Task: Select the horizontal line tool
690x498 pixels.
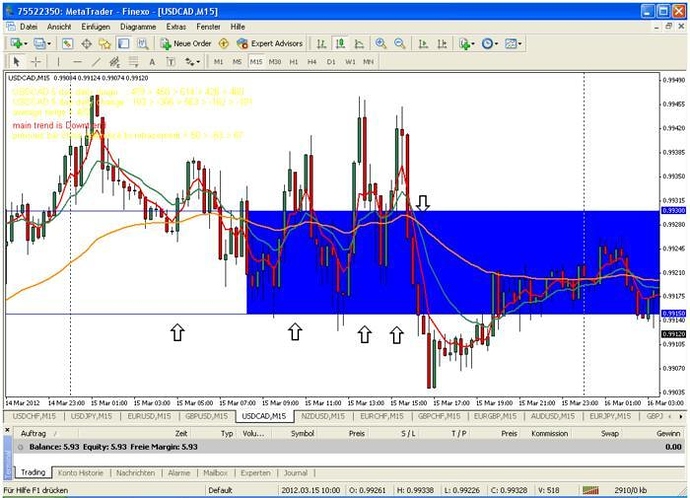Action: click(77, 62)
